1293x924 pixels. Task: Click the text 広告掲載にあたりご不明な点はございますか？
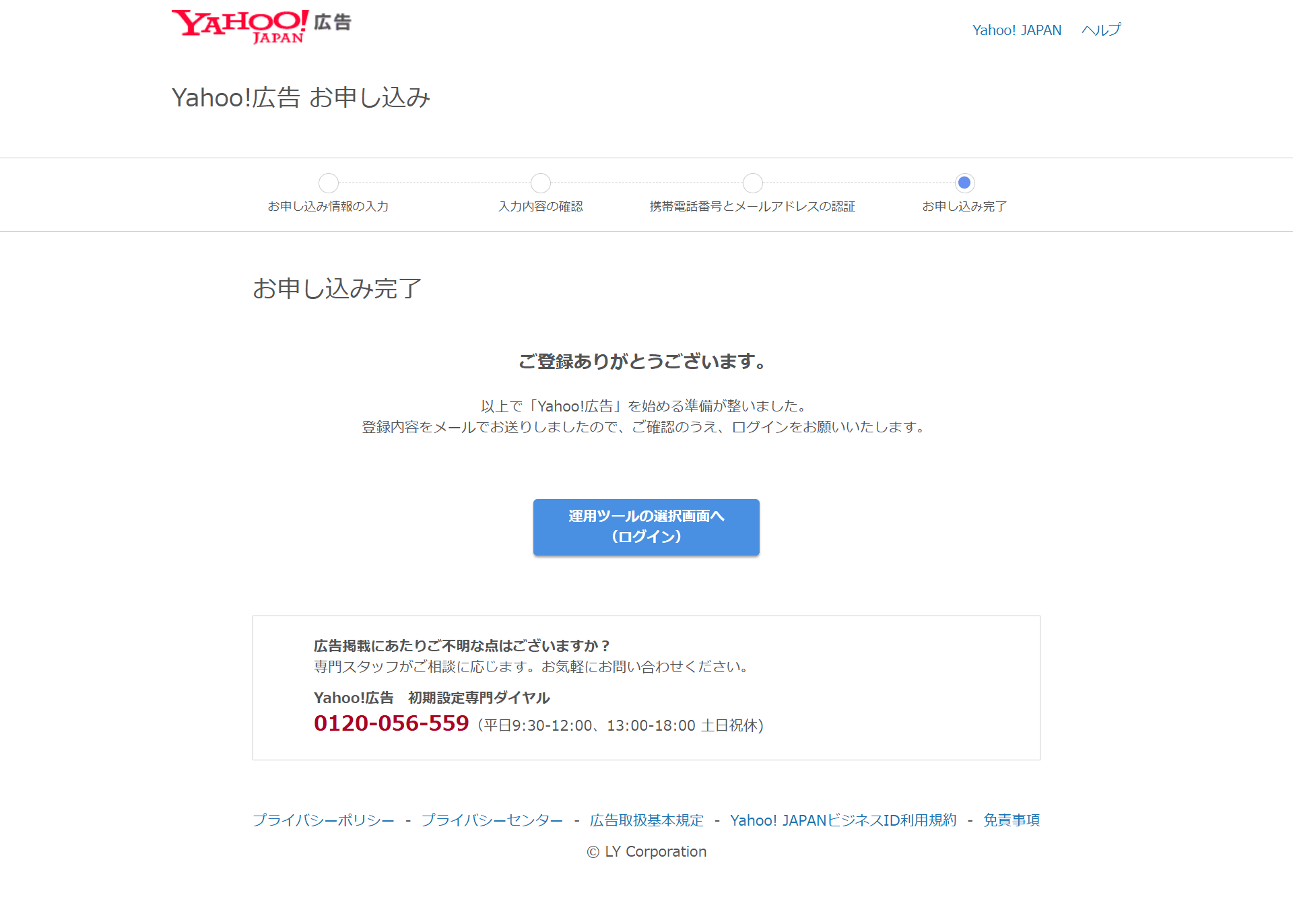tap(463, 646)
